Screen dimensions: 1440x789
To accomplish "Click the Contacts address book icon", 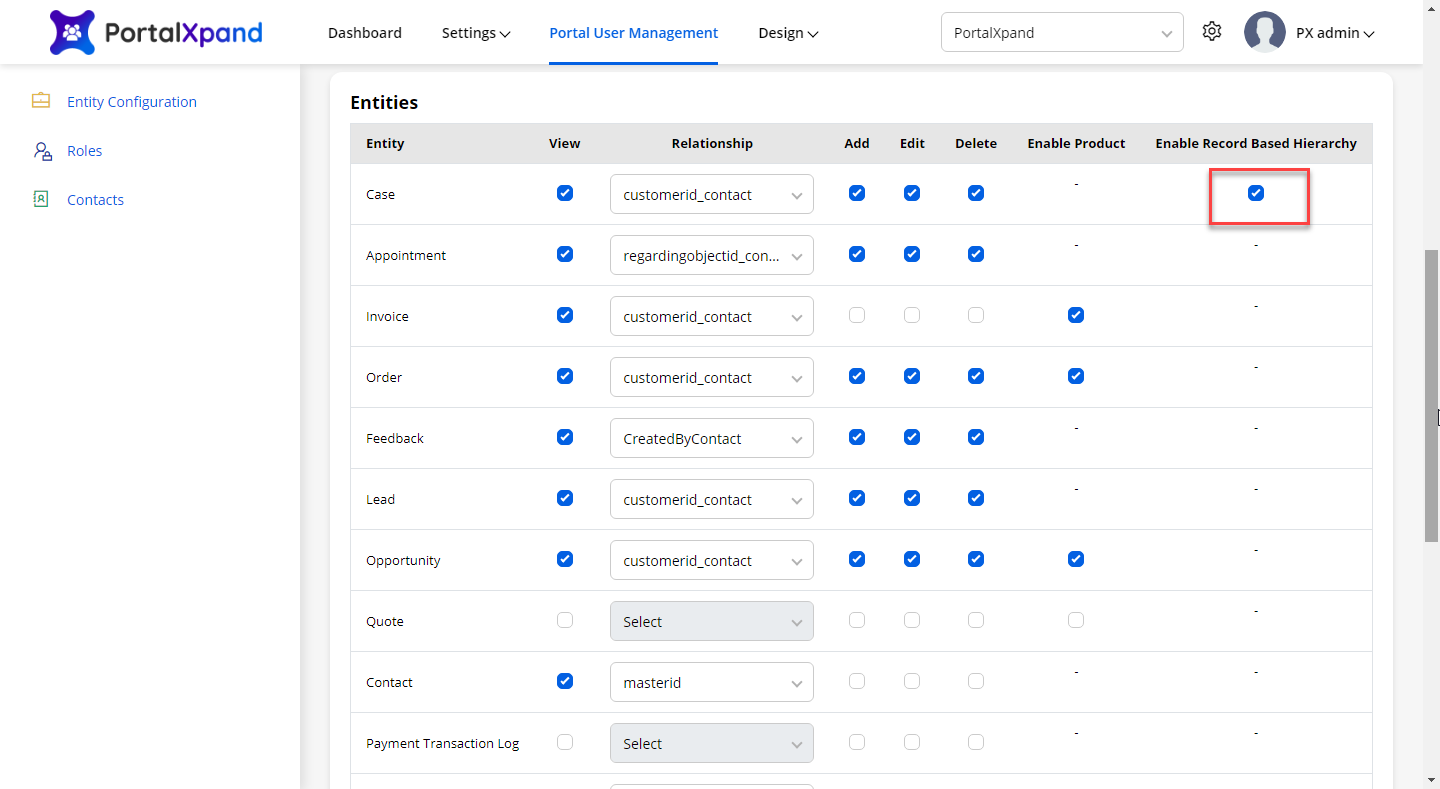I will point(41,199).
